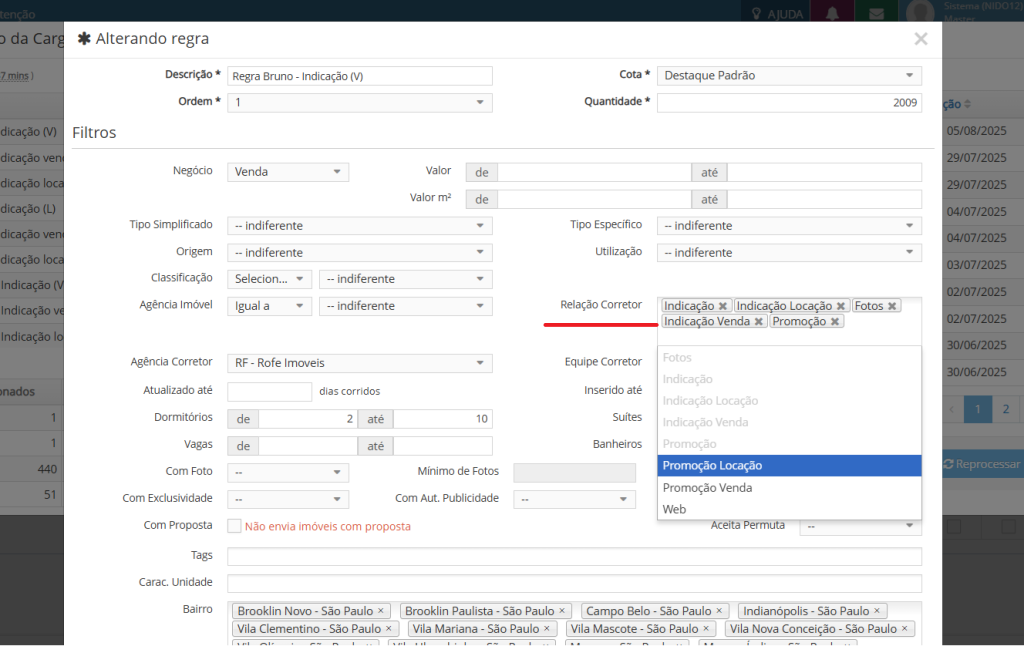Expand the Com Foto dropdown
1024x646 pixels.
tap(288, 472)
